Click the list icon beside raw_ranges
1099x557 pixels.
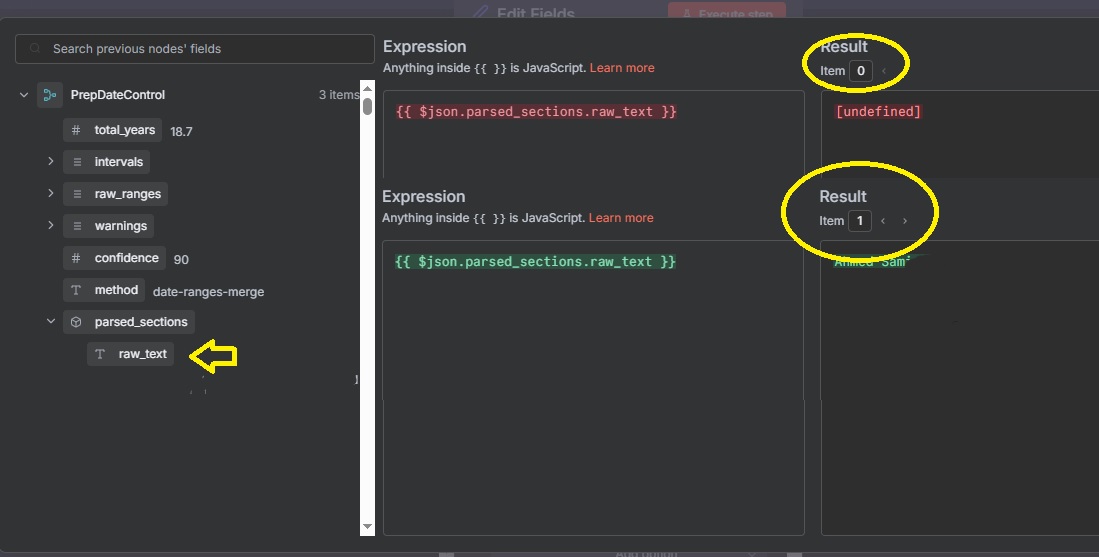pos(76,194)
